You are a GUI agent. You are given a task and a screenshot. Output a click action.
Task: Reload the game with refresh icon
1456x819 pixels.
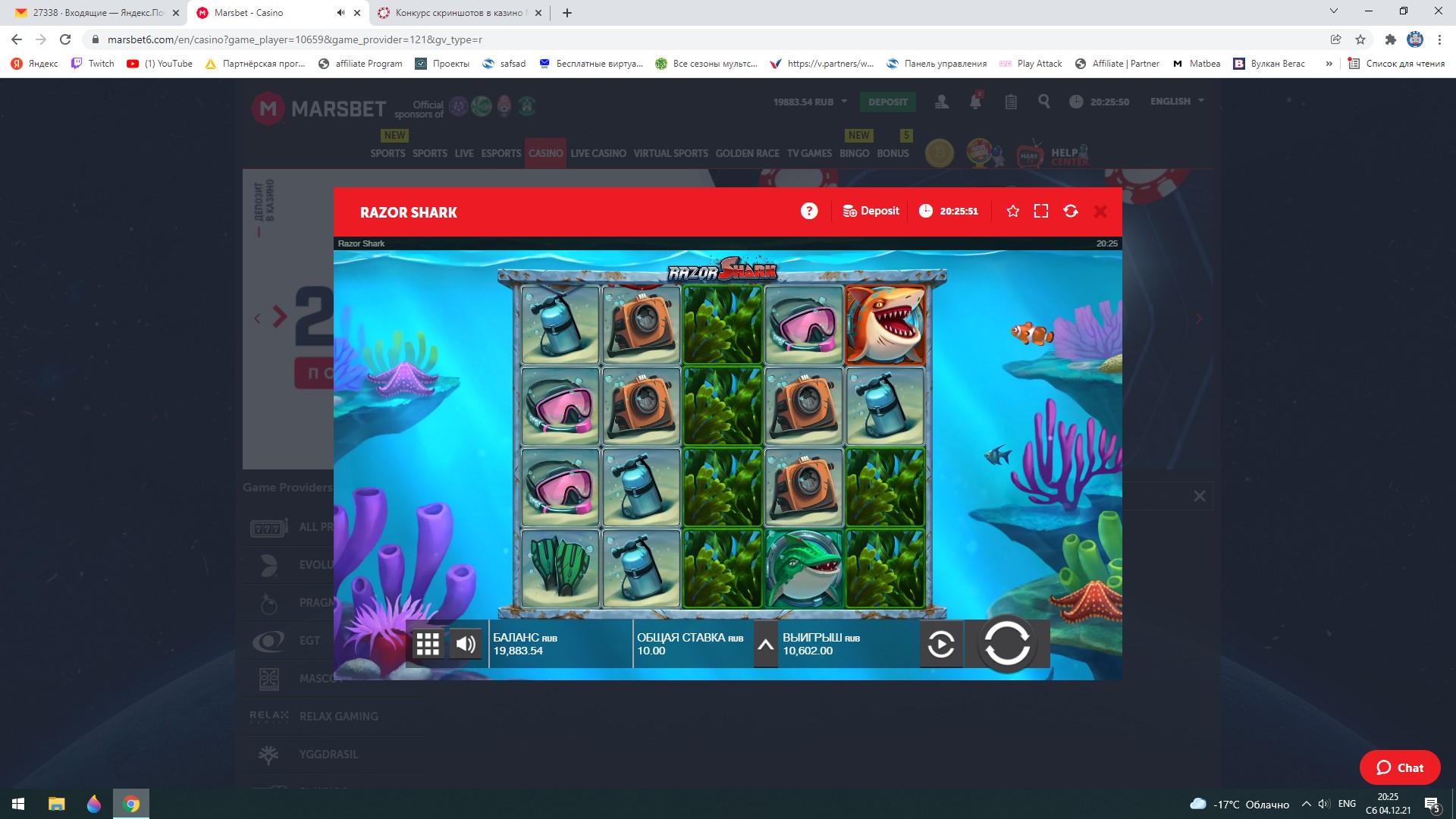[1071, 212]
